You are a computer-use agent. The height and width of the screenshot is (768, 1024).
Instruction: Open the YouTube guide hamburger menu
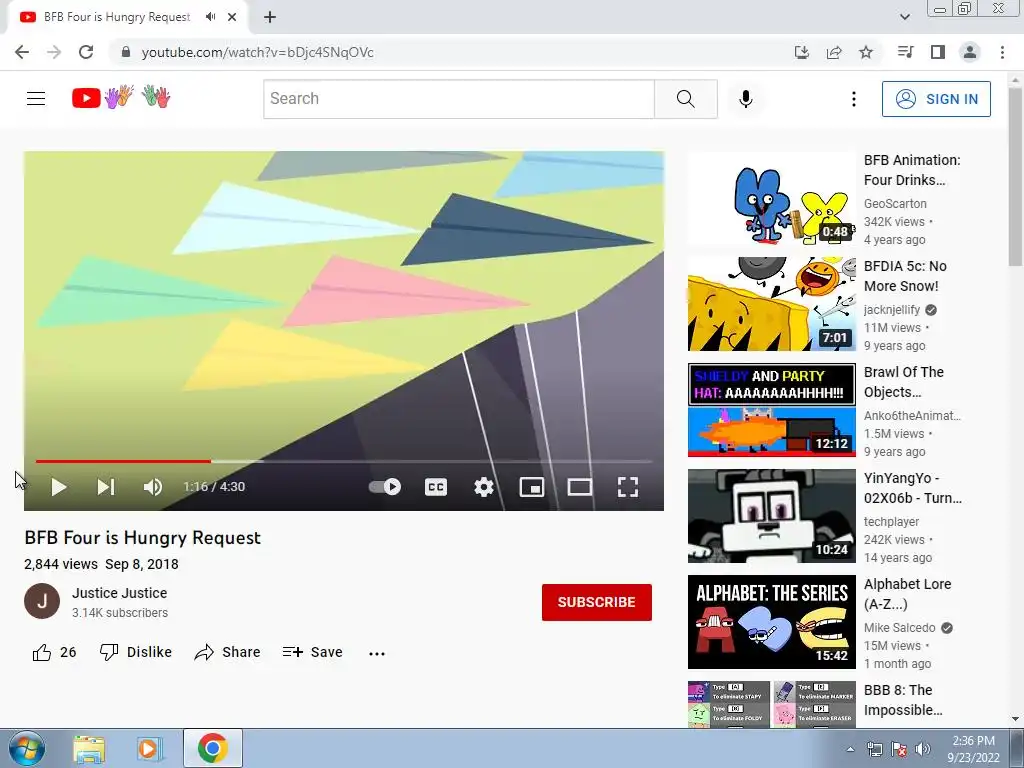tap(36, 99)
